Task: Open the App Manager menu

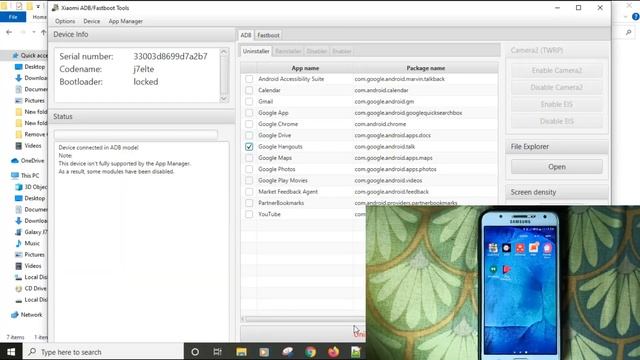Action: [125, 21]
